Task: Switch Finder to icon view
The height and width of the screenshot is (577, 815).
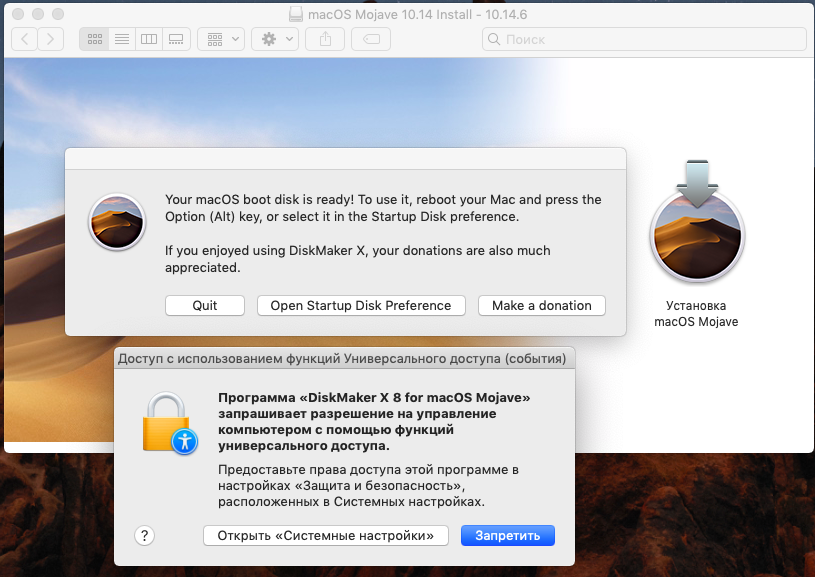Action: (x=95, y=39)
